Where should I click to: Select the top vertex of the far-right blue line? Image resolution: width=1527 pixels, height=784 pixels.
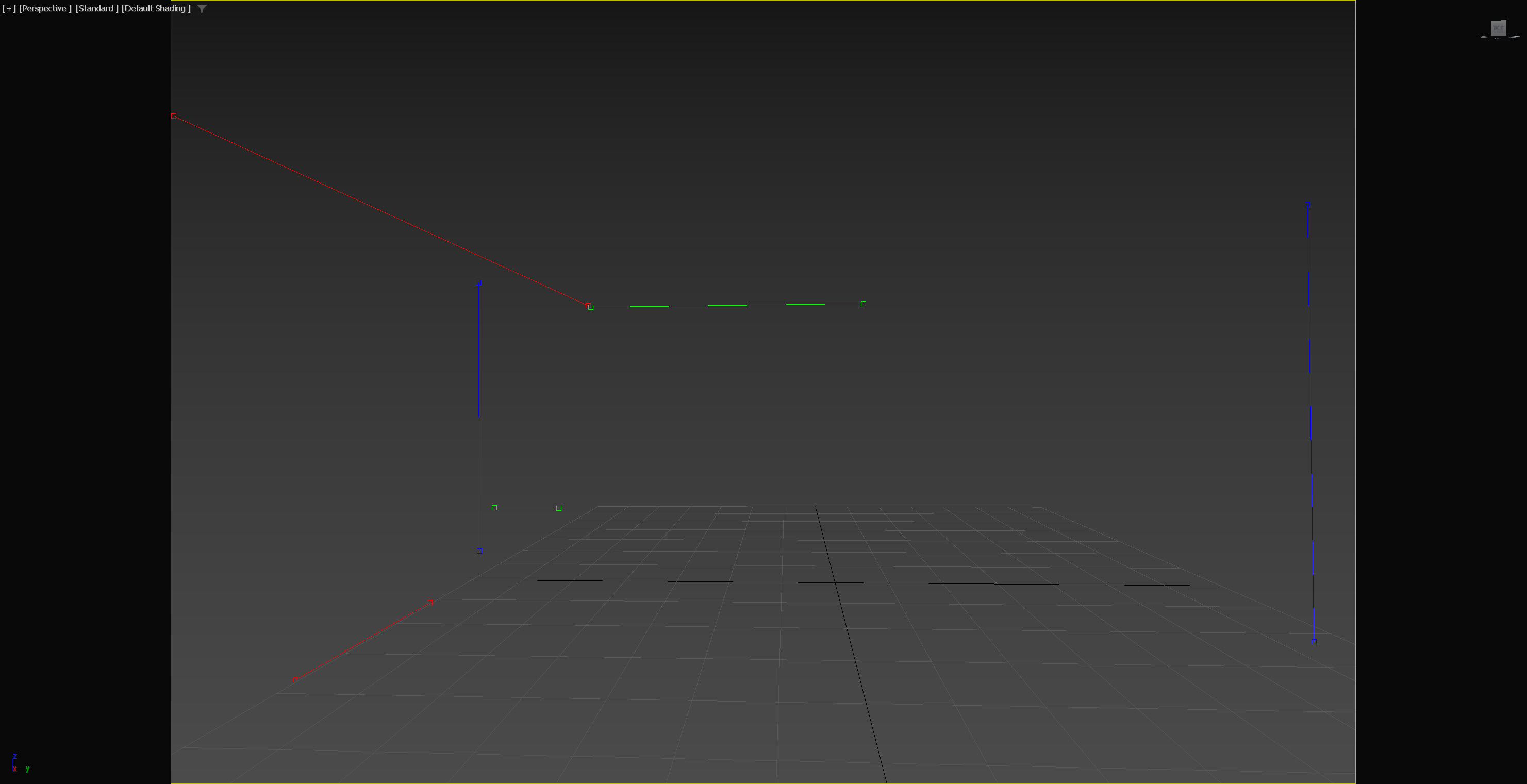tap(1307, 205)
